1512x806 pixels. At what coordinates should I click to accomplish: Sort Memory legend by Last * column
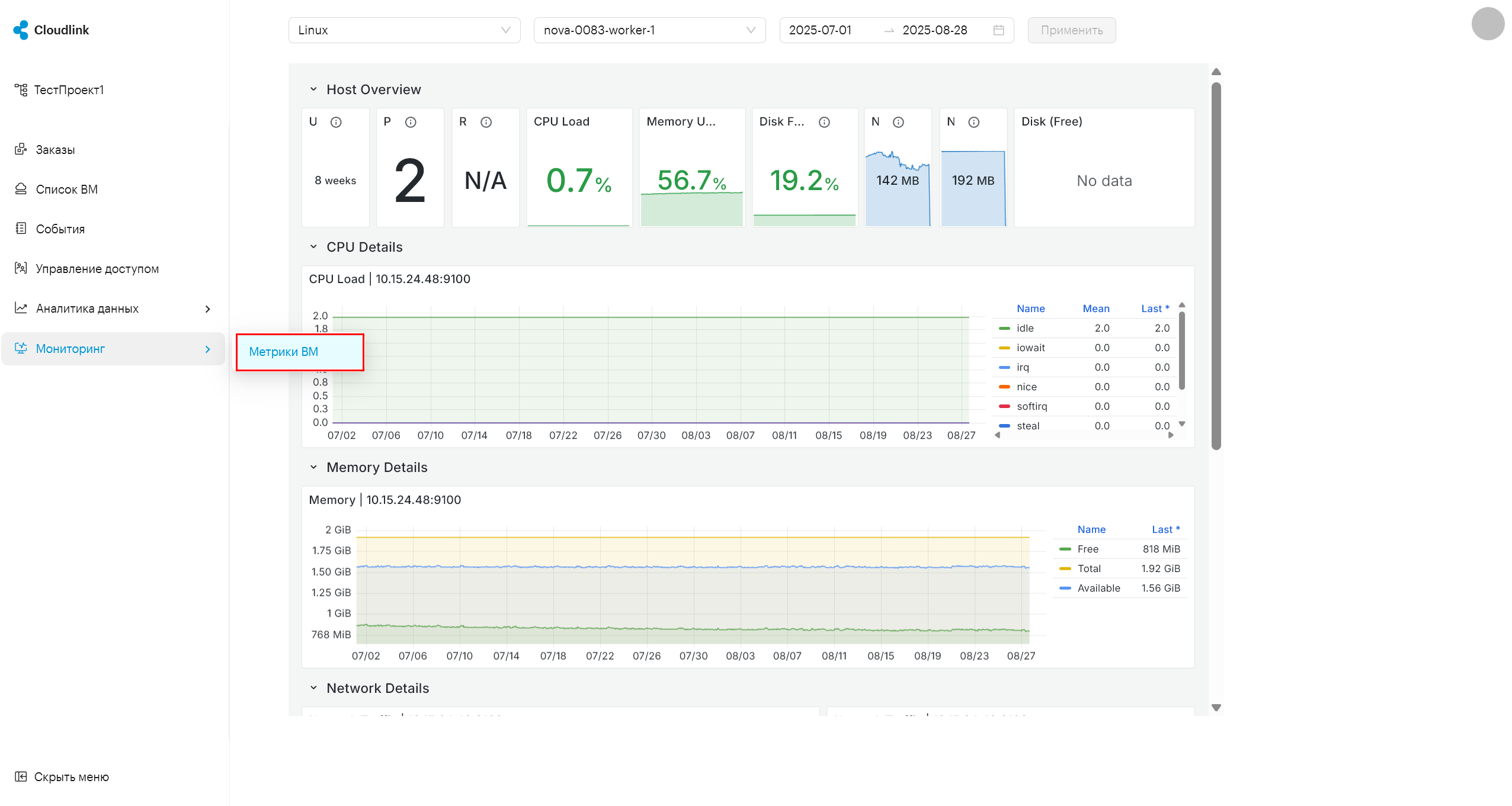[1165, 529]
